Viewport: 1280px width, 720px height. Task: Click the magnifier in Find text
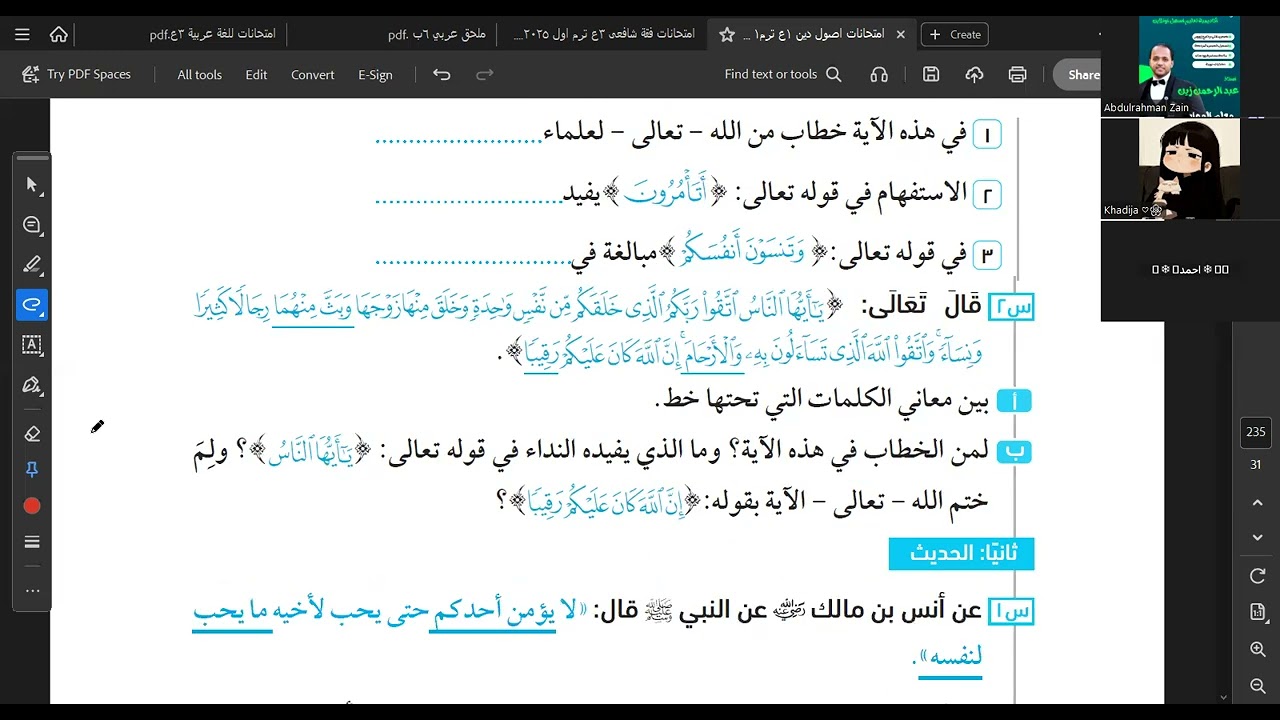click(x=834, y=74)
